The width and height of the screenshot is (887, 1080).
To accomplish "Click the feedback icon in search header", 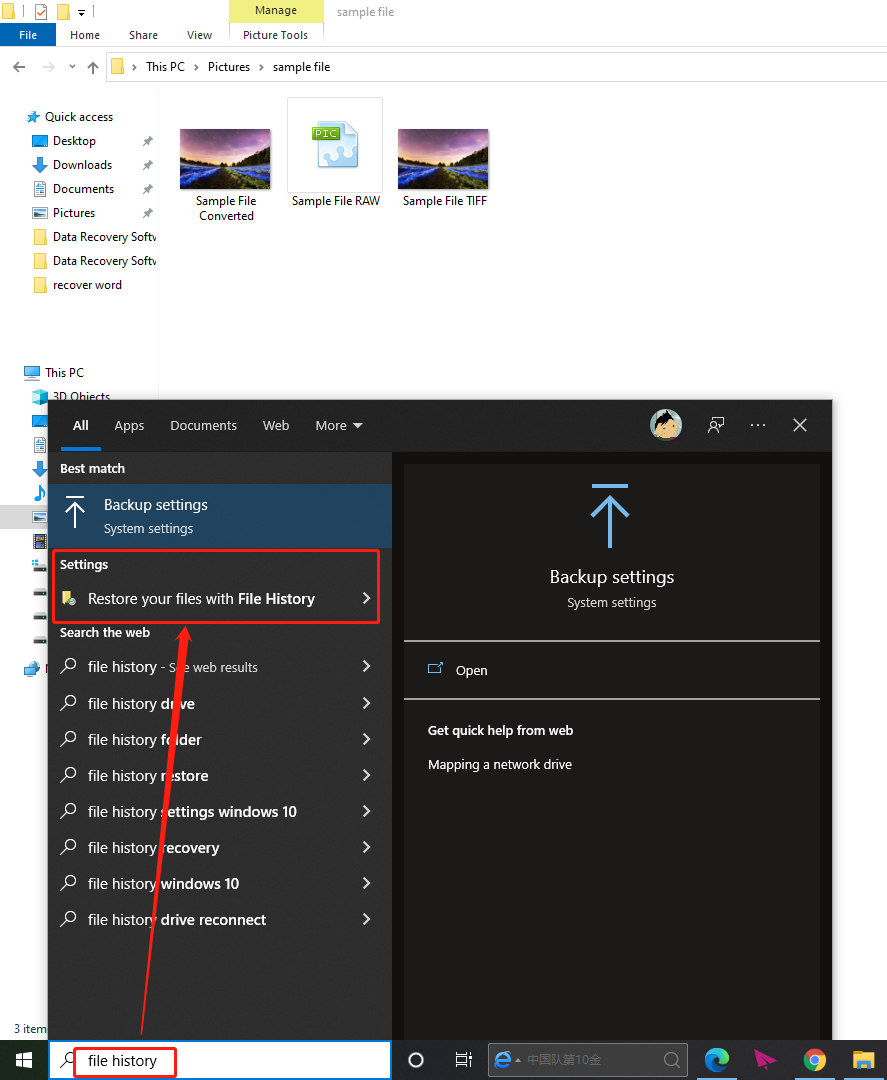I will pyautogui.click(x=716, y=425).
